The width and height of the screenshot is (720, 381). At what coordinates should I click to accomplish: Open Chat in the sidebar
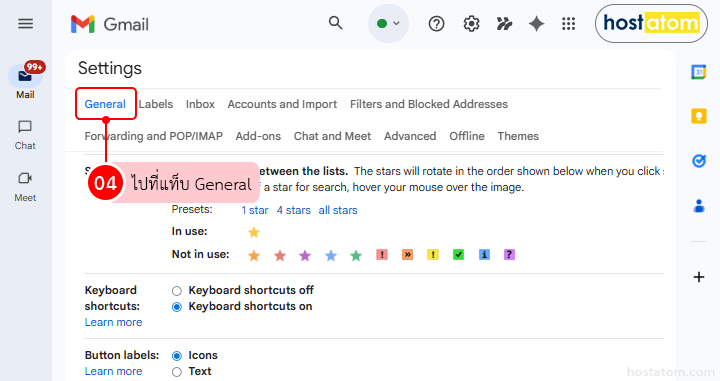(x=25, y=134)
